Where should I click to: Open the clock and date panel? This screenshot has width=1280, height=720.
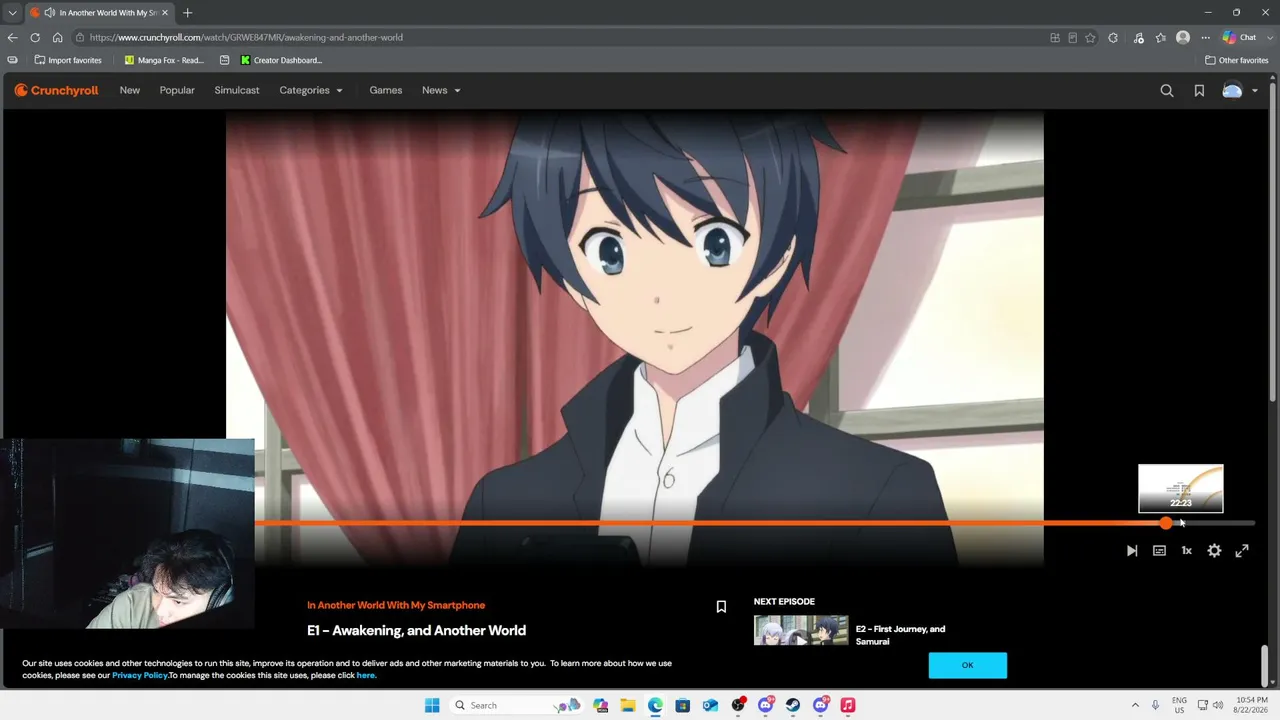(1252, 705)
